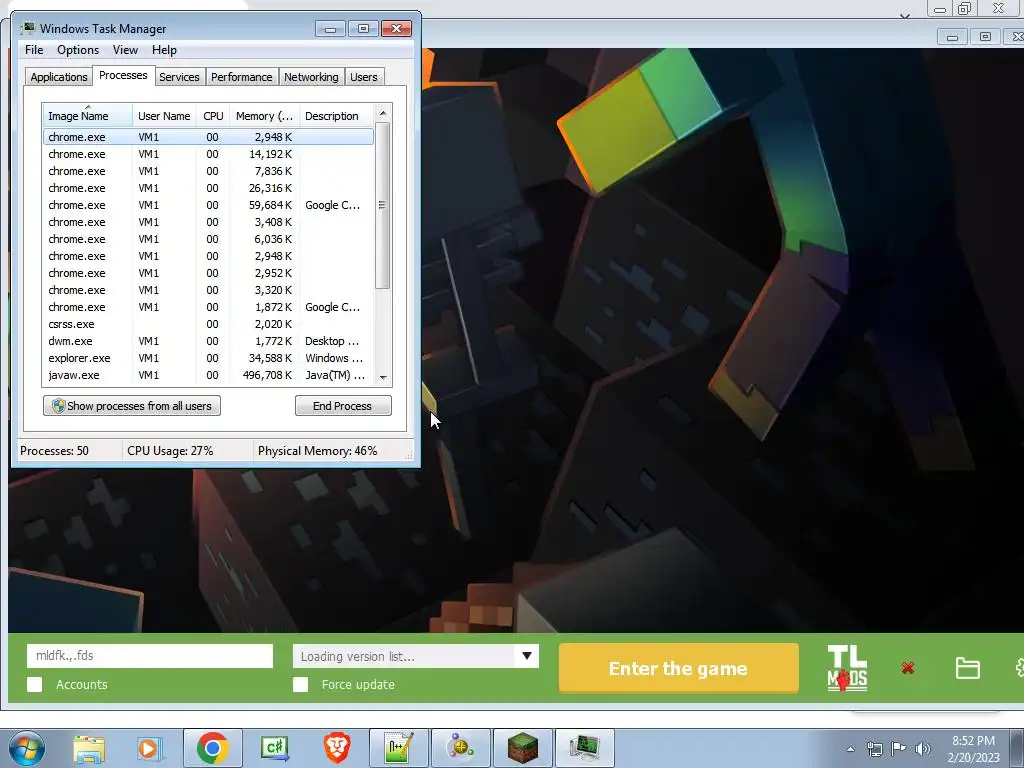The height and width of the screenshot is (768, 1024).
Task: Select the dwm.exe process row
Action: point(208,341)
